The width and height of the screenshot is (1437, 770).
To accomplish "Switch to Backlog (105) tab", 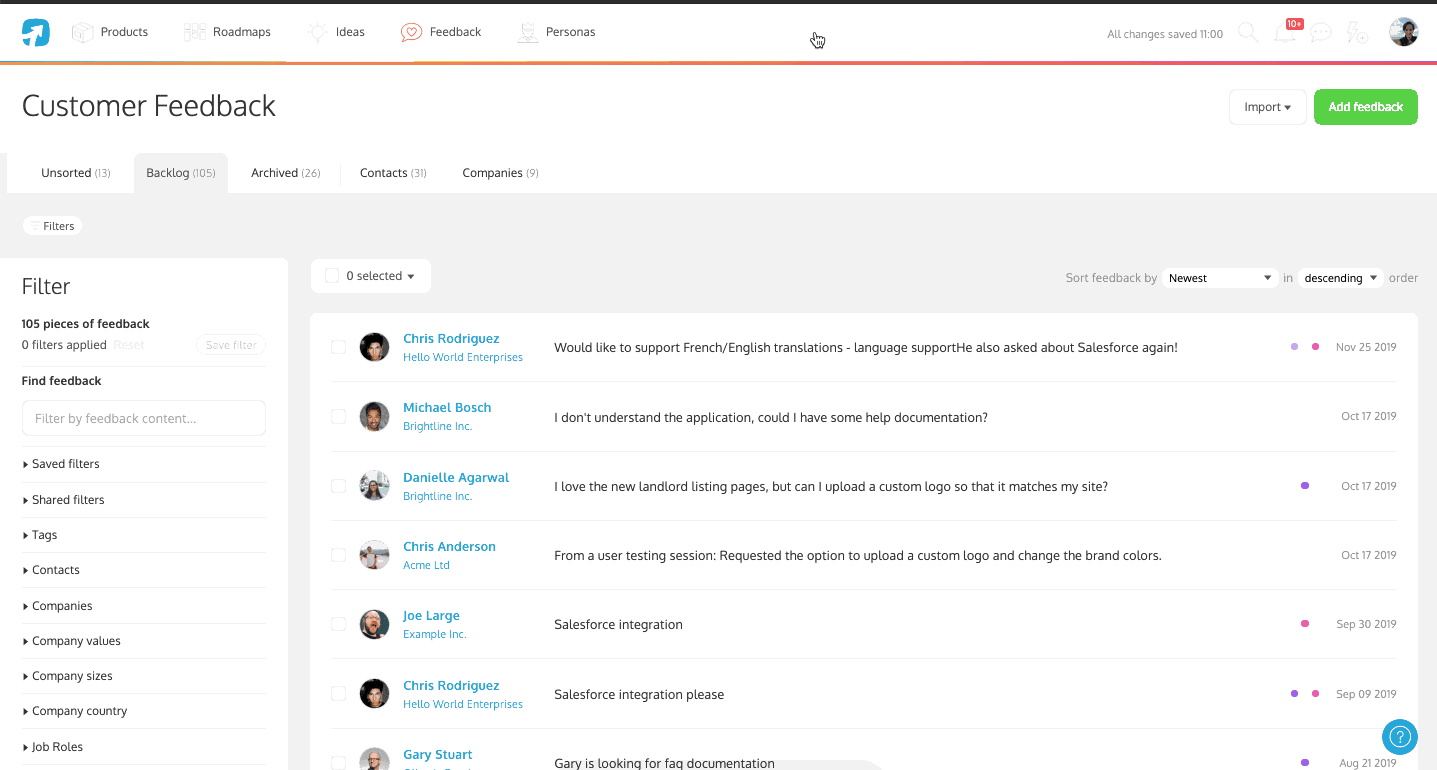I will 181,173.
